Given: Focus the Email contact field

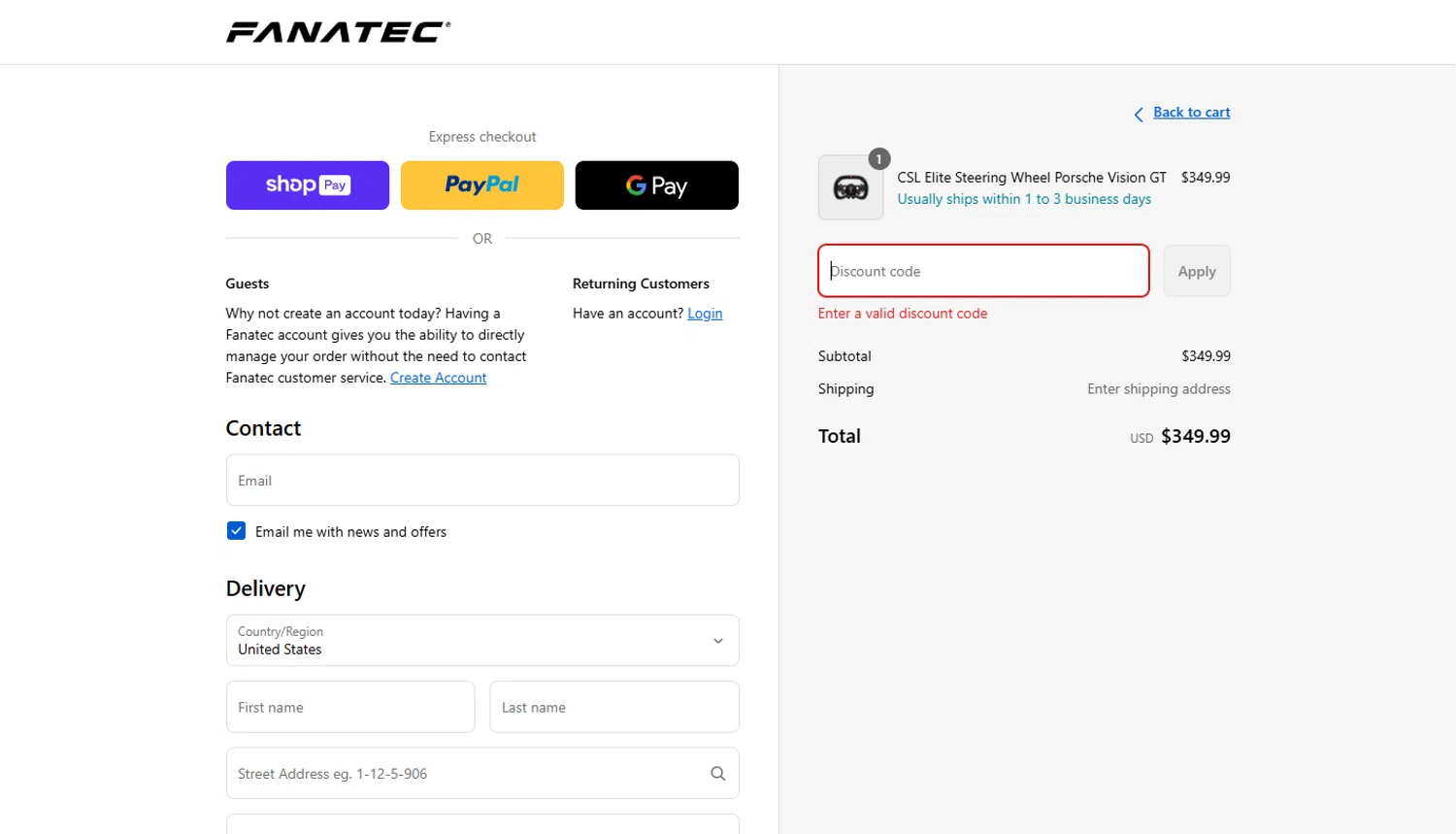Looking at the screenshot, I should [x=482, y=481].
